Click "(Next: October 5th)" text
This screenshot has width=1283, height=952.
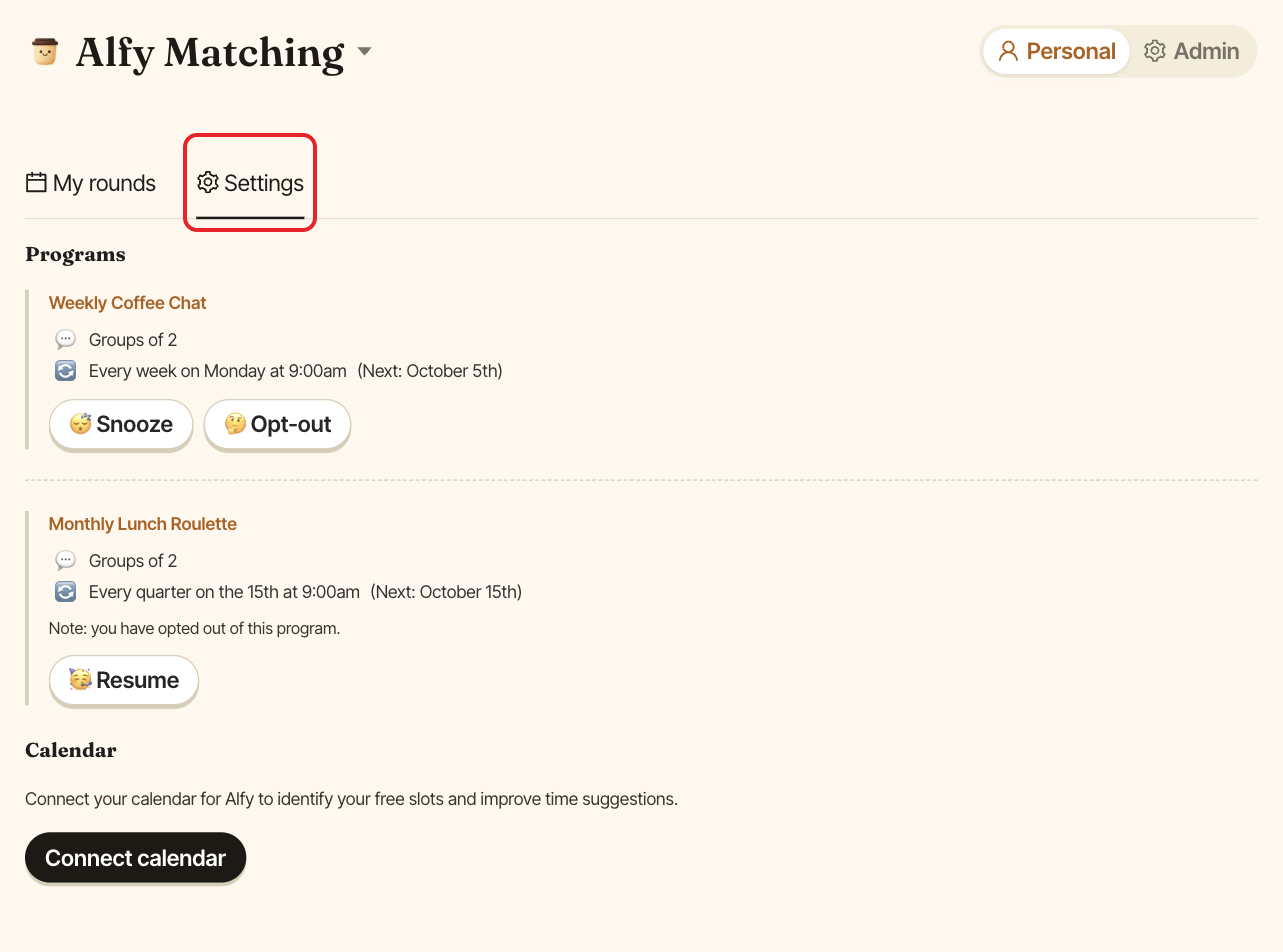pyautogui.click(x=430, y=371)
